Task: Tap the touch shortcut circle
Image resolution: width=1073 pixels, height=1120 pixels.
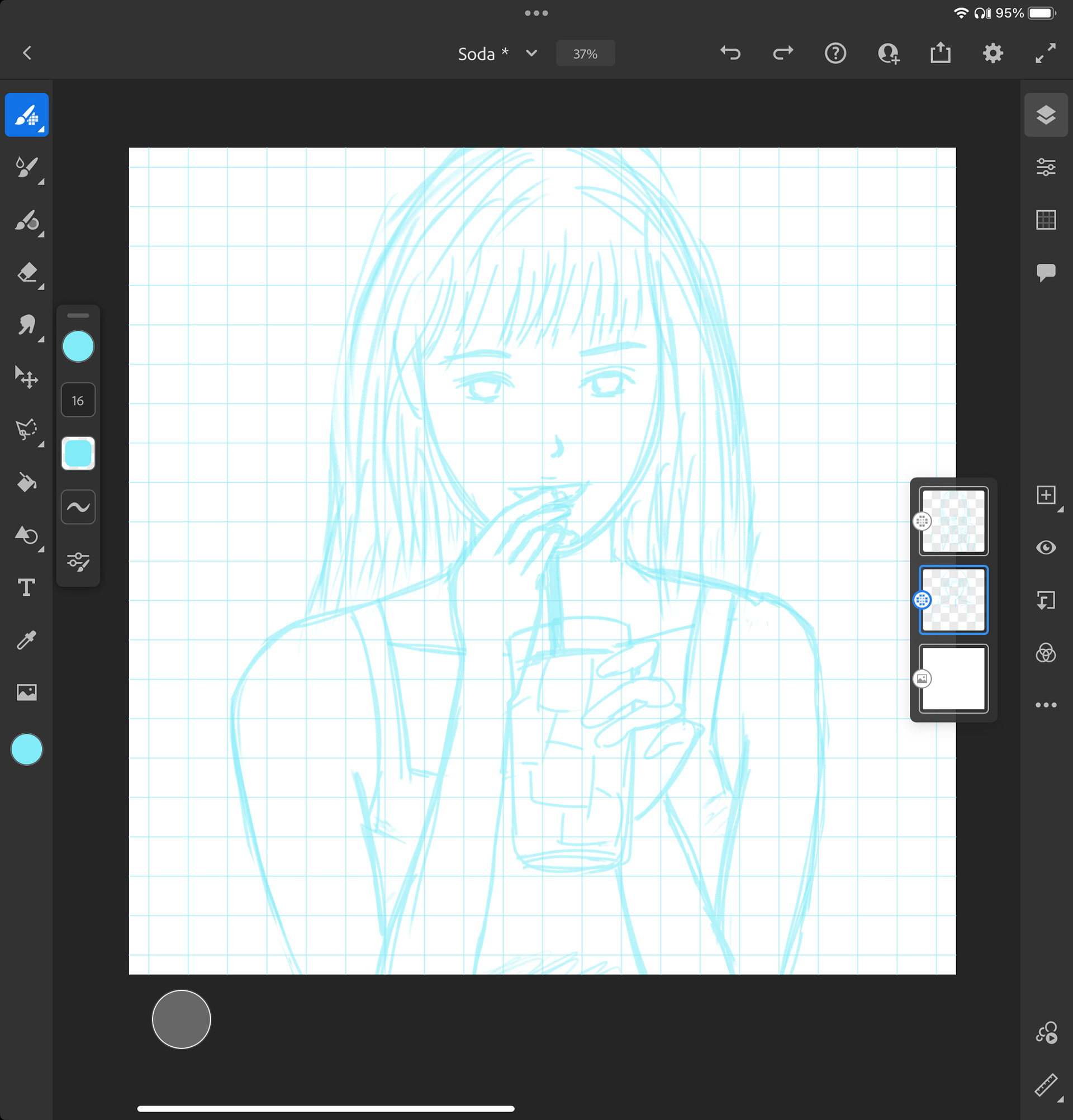Action: click(x=181, y=1019)
